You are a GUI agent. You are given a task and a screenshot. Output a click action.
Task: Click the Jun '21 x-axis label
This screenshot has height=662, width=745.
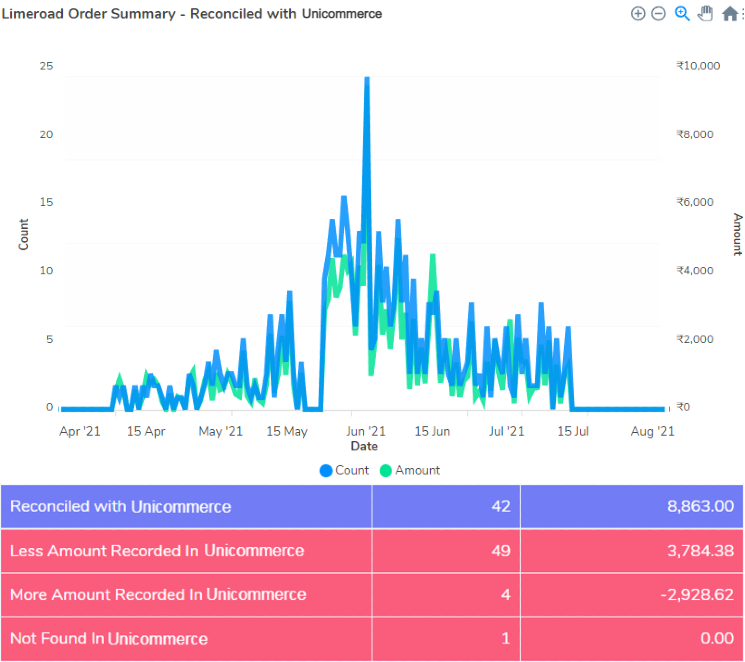[x=365, y=432]
